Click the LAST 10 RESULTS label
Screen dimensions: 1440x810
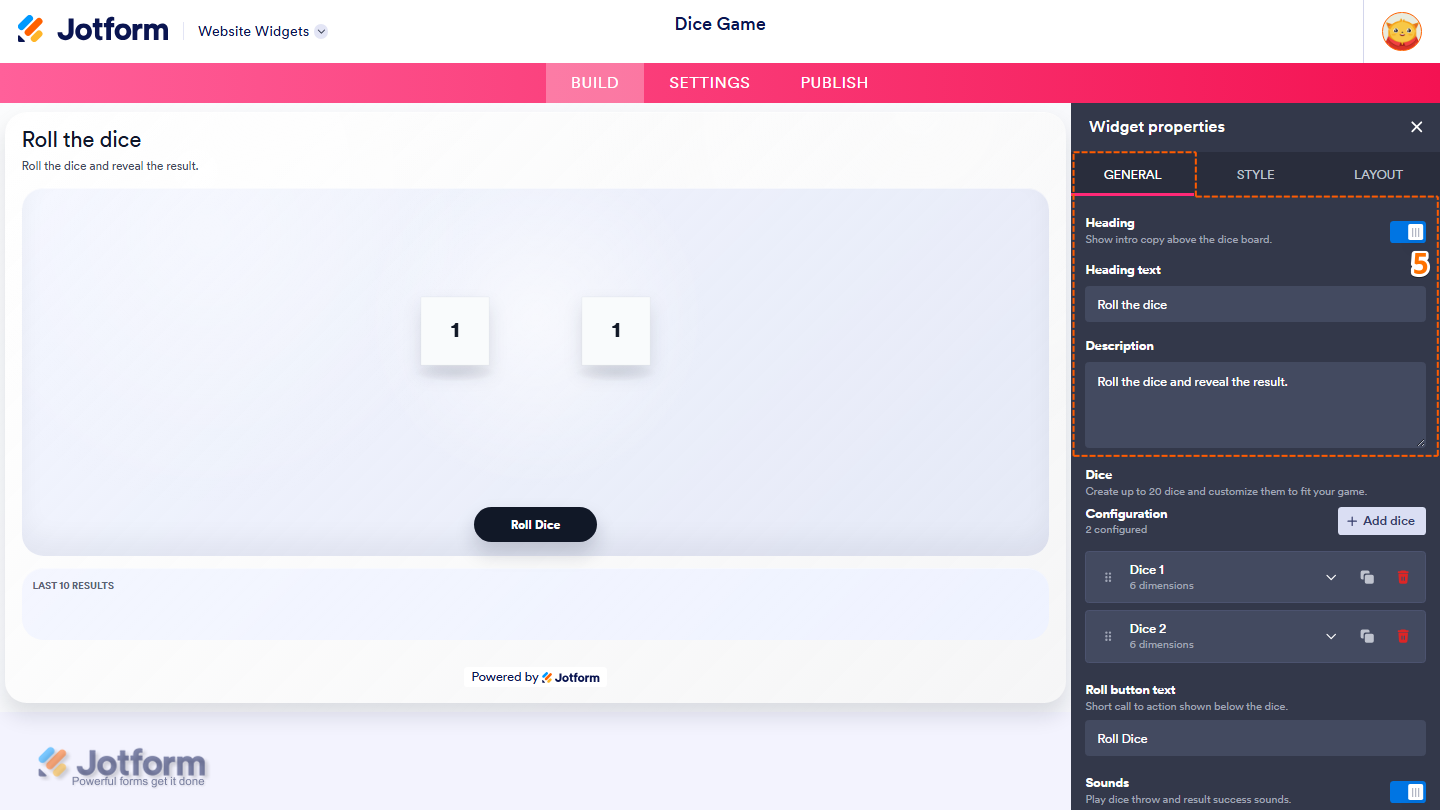73,586
